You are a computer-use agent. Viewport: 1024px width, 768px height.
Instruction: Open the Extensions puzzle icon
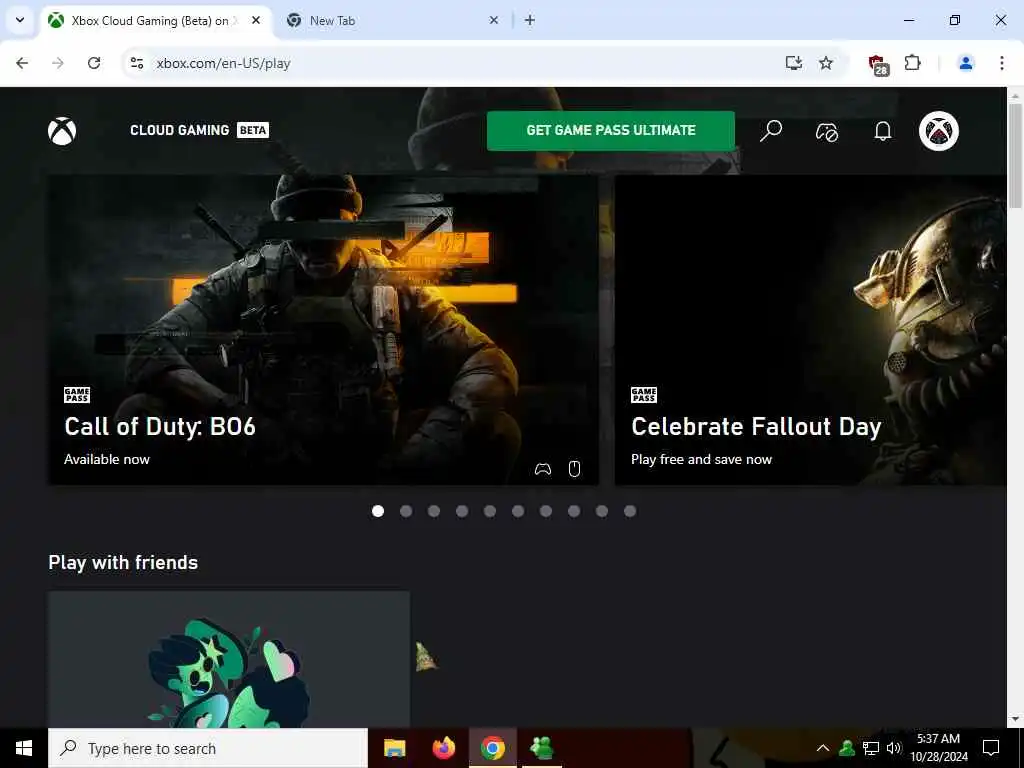click(912, 63)
